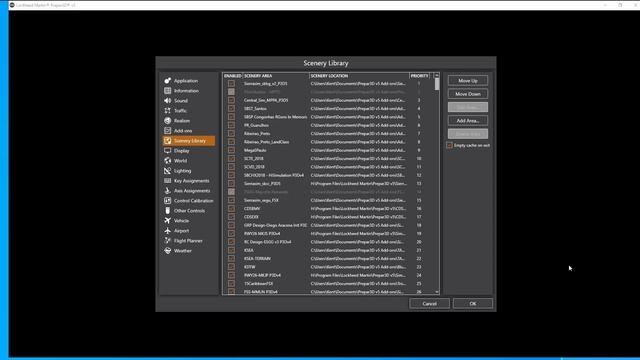Click the World globe icon
This screenshot has width=640, height=360.
pos(167,161)
